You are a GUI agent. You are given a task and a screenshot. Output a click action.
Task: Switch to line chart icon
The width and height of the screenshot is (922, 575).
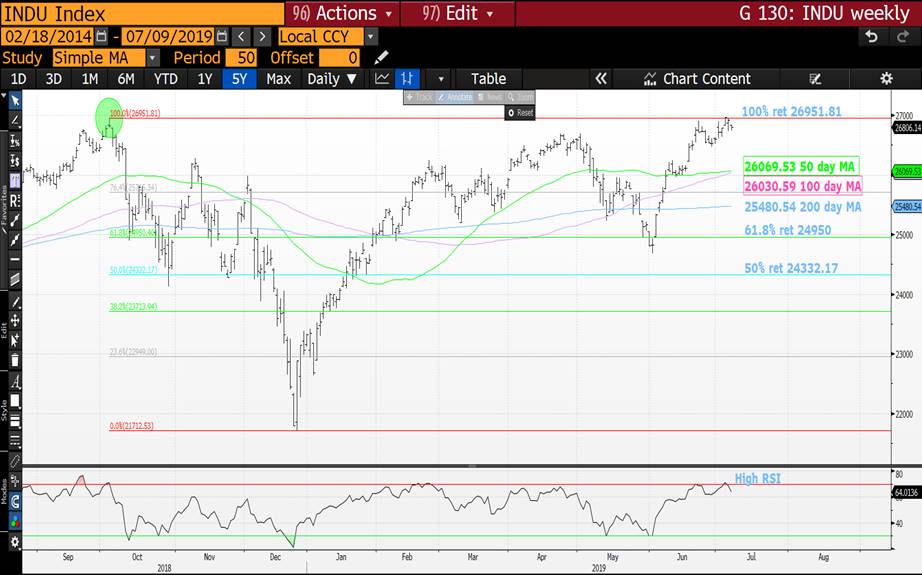[x=382, y=79]
